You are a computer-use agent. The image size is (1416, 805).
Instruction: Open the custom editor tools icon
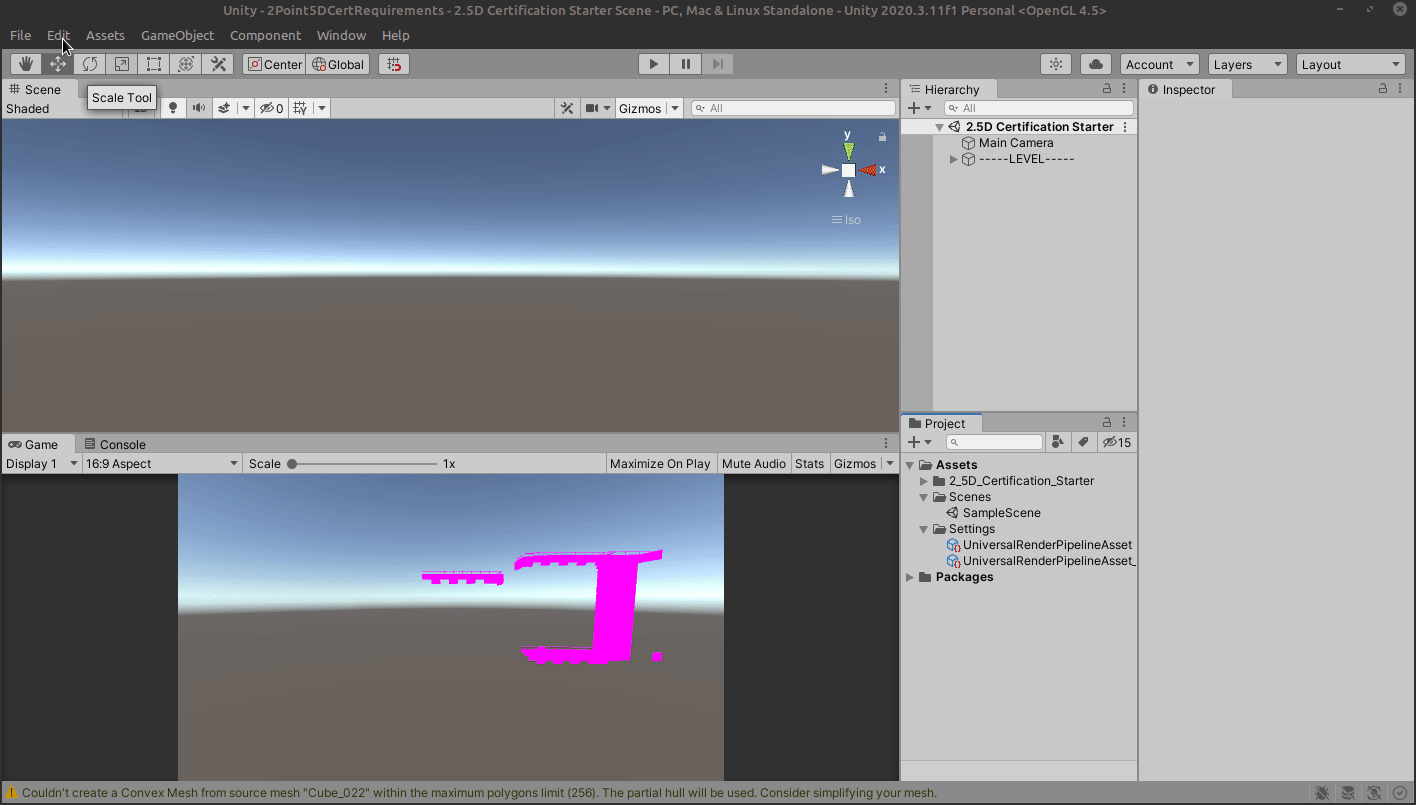(x=218, y=64)
